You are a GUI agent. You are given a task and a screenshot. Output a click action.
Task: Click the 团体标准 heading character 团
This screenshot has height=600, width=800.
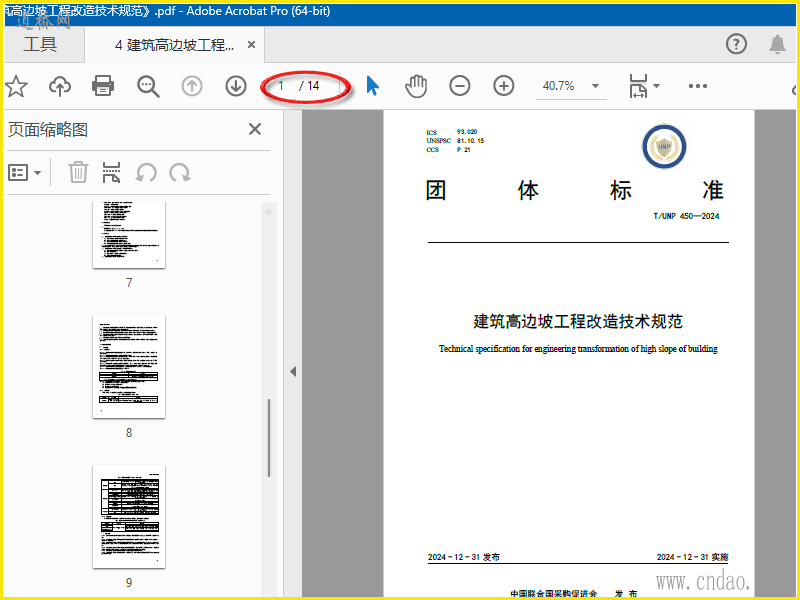pyautogui.click(x=436, y=190)
